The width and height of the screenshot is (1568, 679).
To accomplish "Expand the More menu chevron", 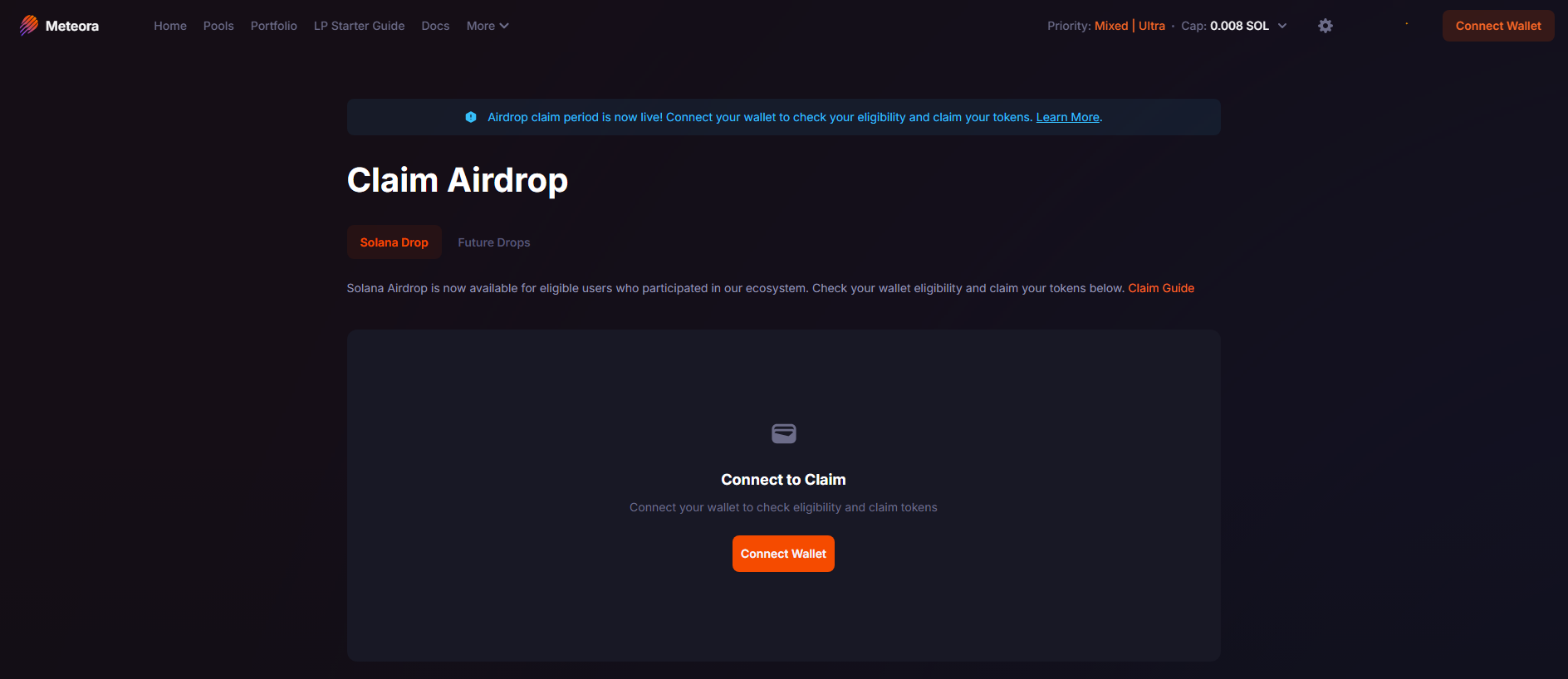I will pos(504,26).
